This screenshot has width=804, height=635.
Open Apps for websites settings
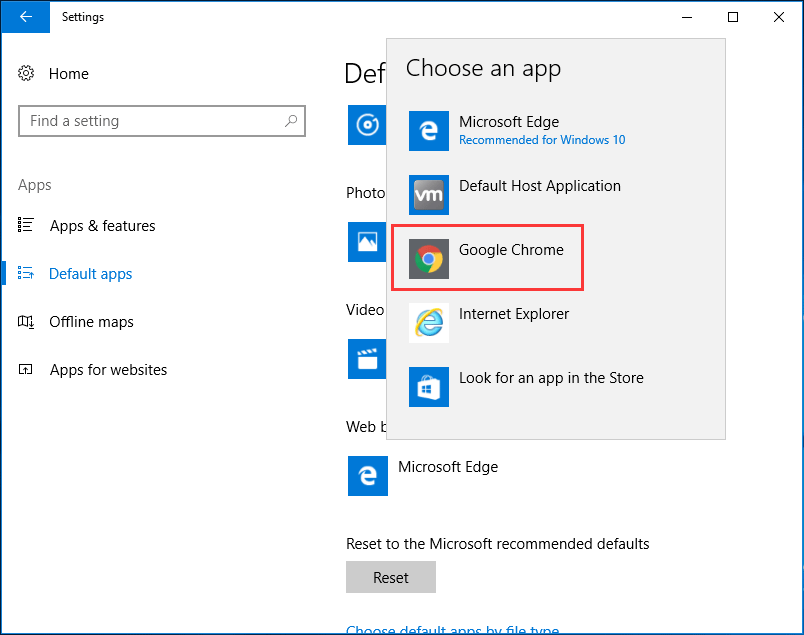108,370
